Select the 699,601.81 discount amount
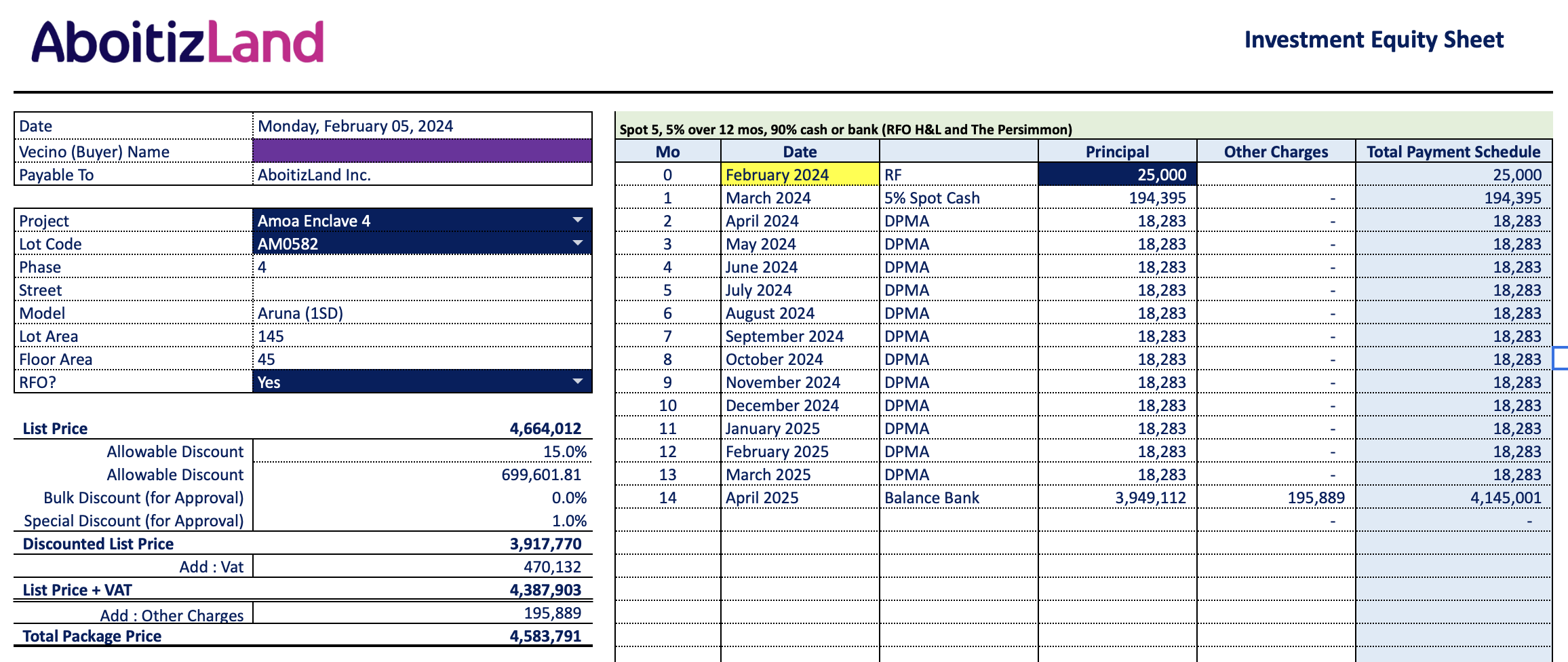The width and height of the screenshot is (1568, 662). (422, 474)
